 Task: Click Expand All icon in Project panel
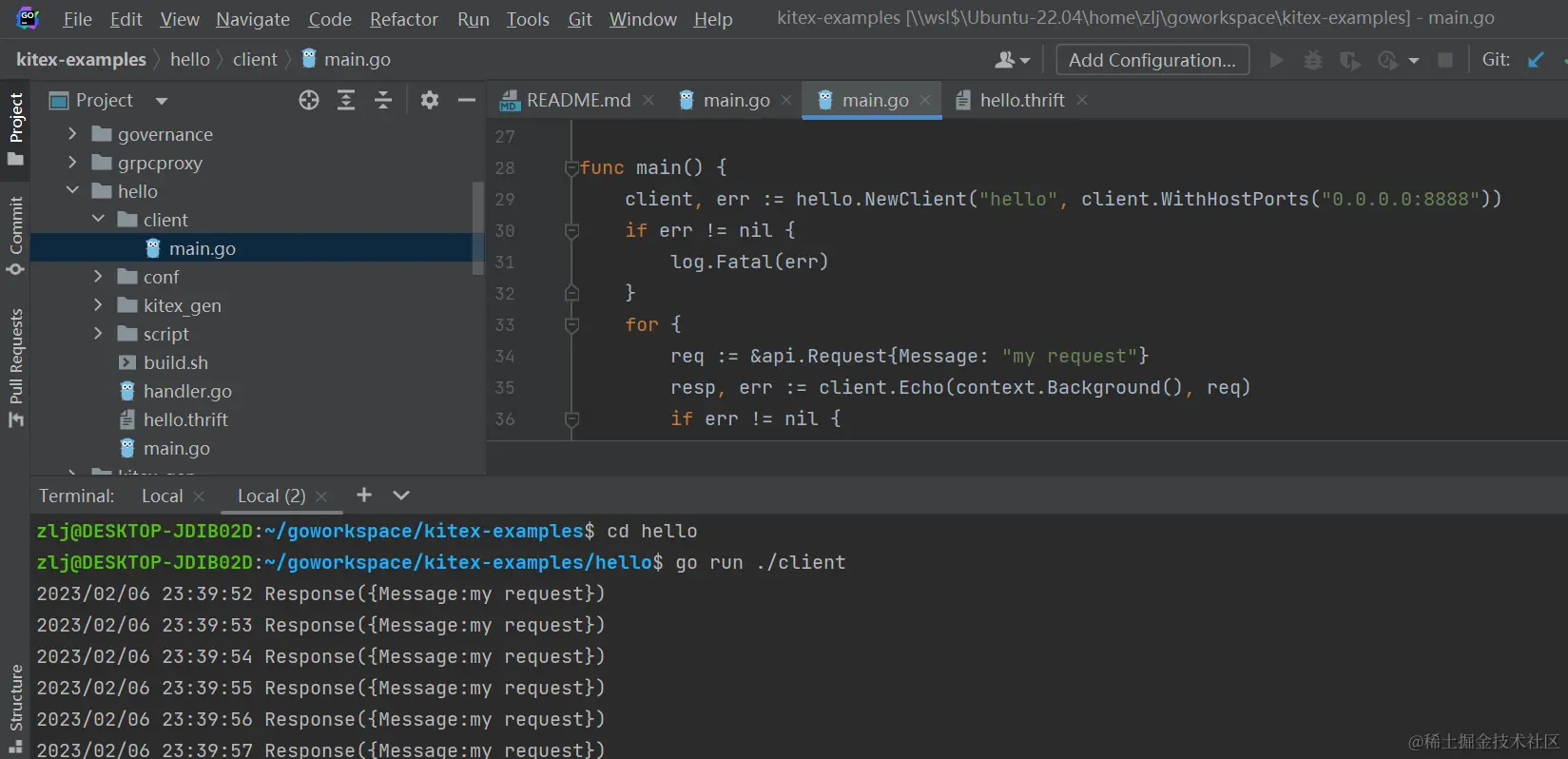346,100
